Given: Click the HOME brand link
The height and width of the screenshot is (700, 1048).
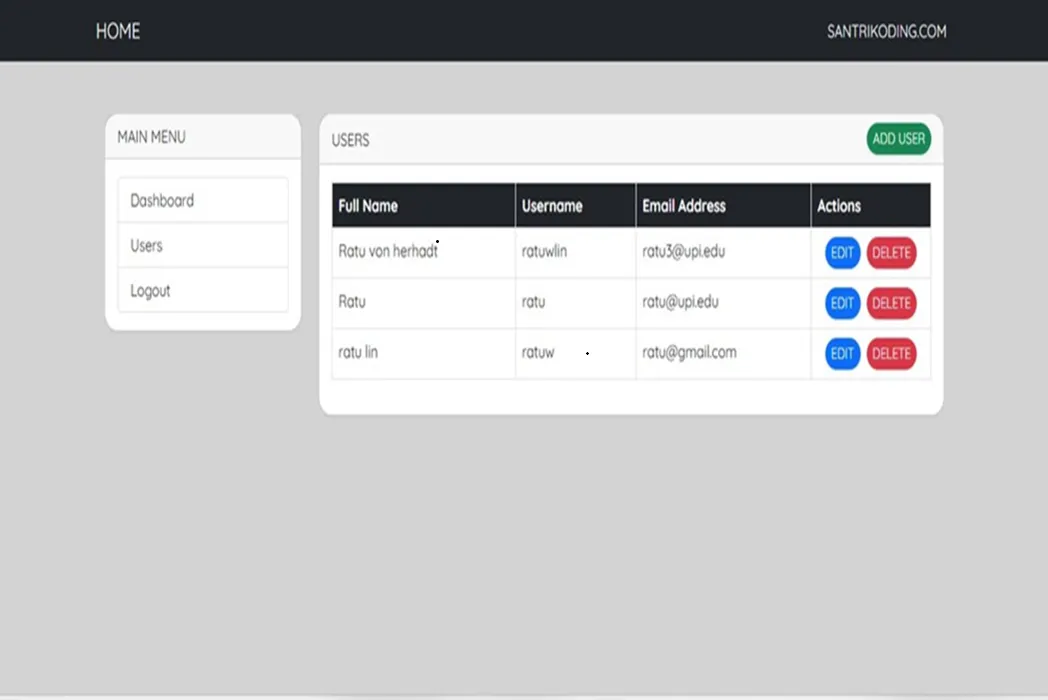Looking at the screenshot, I should pos(118,31).
